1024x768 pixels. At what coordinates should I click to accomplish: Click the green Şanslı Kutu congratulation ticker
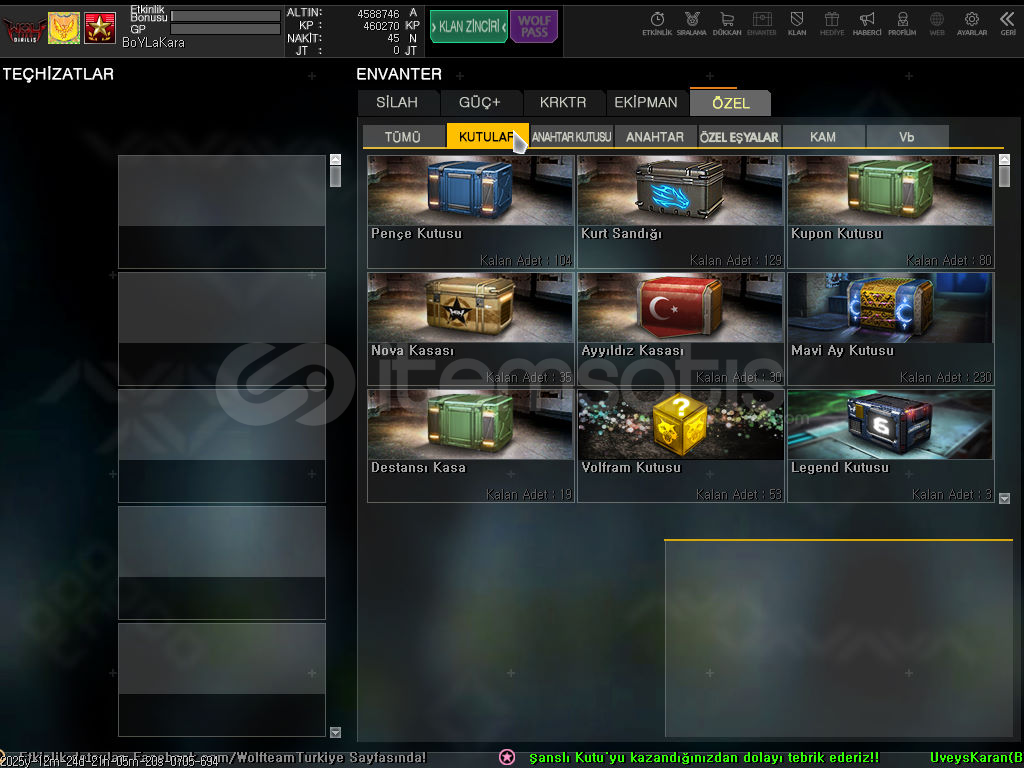704,758
